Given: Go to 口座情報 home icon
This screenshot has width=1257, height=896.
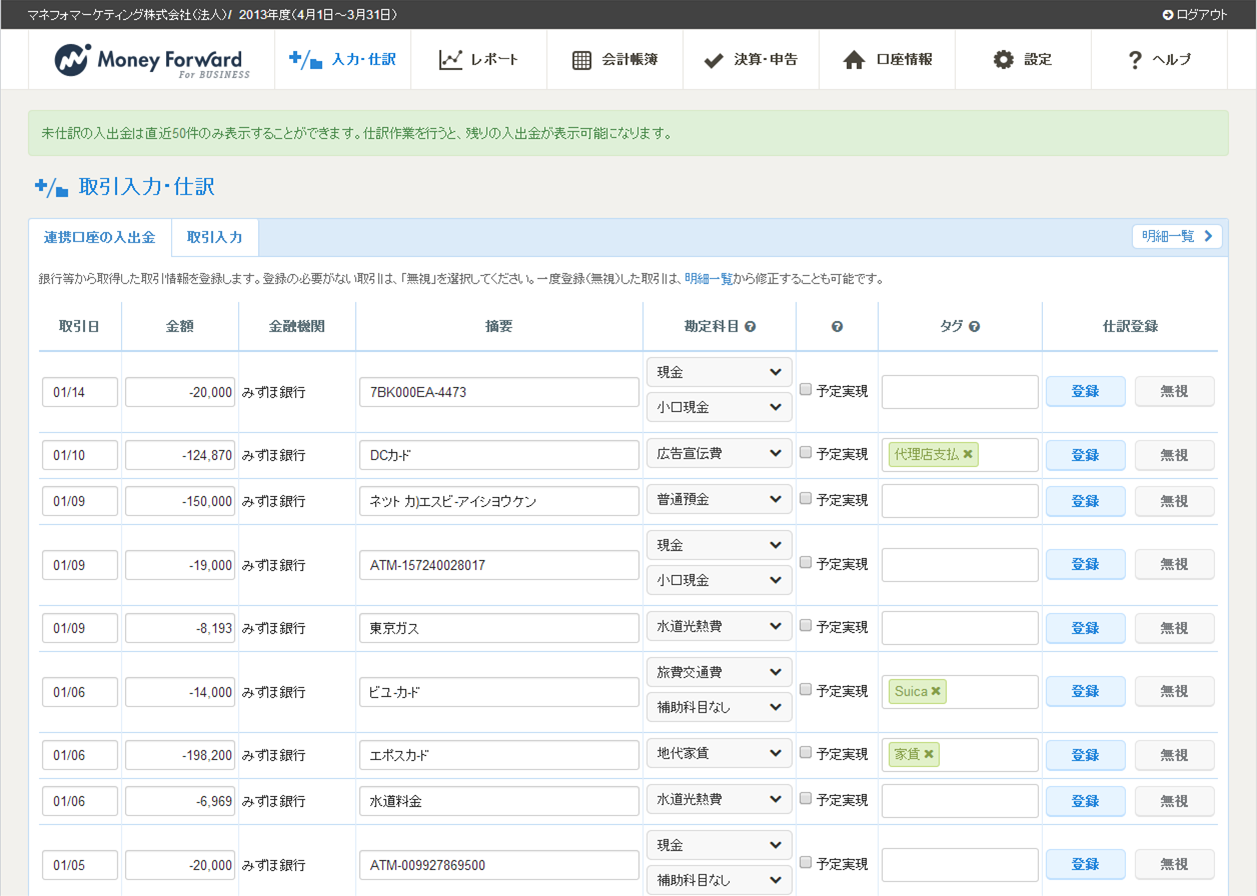Looking at the screenshot, I should 887,60.
